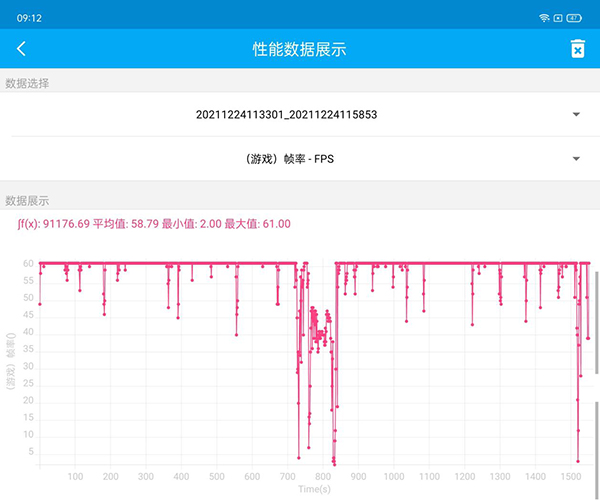Click the 60 tick on FPS axis

click(x=29, y=264)
